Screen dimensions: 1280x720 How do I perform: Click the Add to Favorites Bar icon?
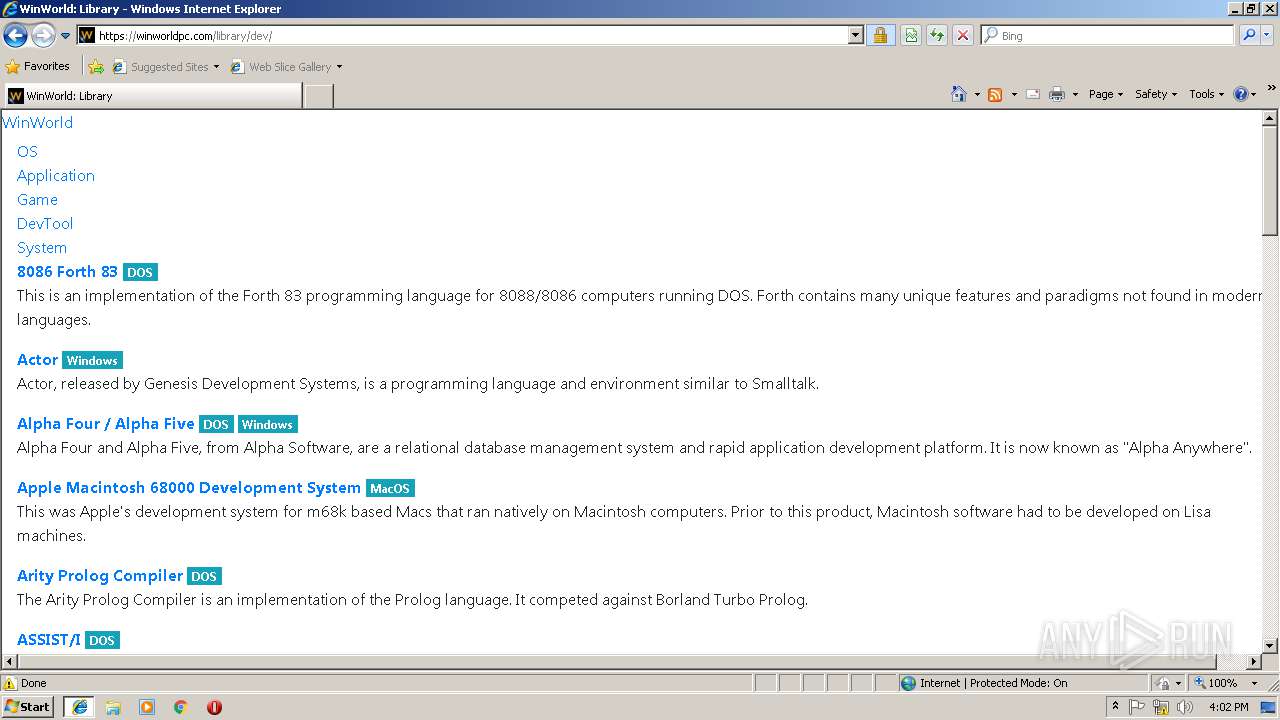tap(96, 67)
